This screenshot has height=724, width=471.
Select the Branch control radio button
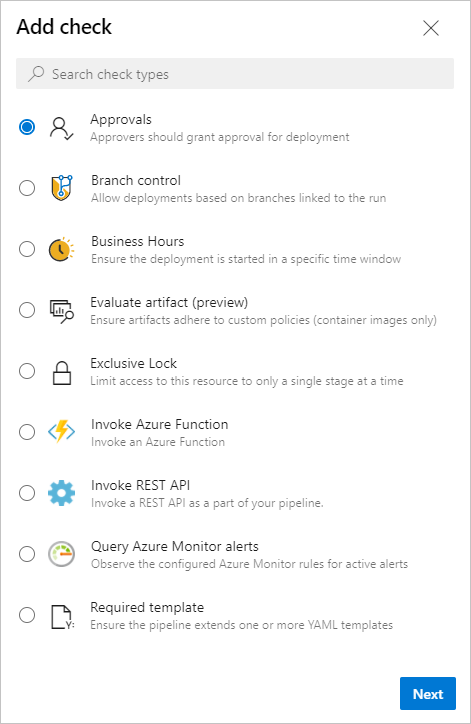27,188
